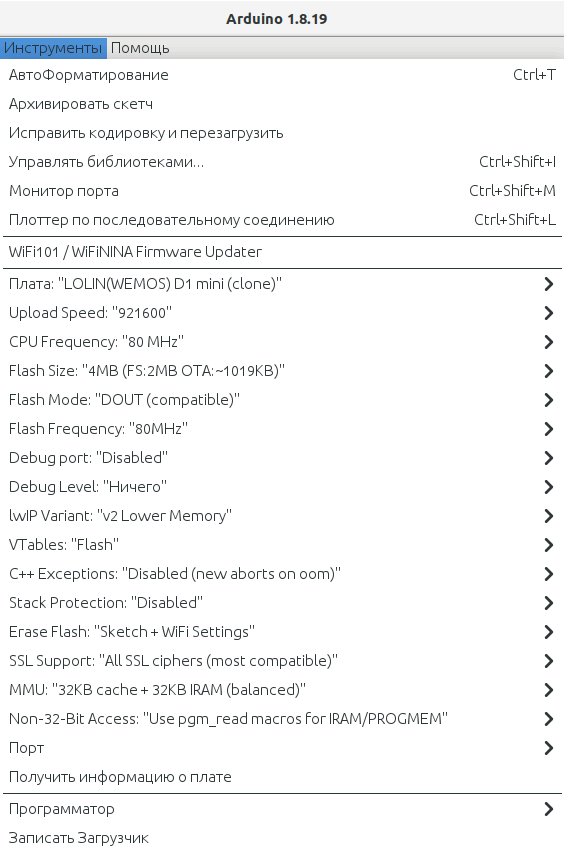Click the Инструменты menu header
Image resolution: width=564 pixels, height=855 pixels.
pyautogui.click(x=53, y=48)
